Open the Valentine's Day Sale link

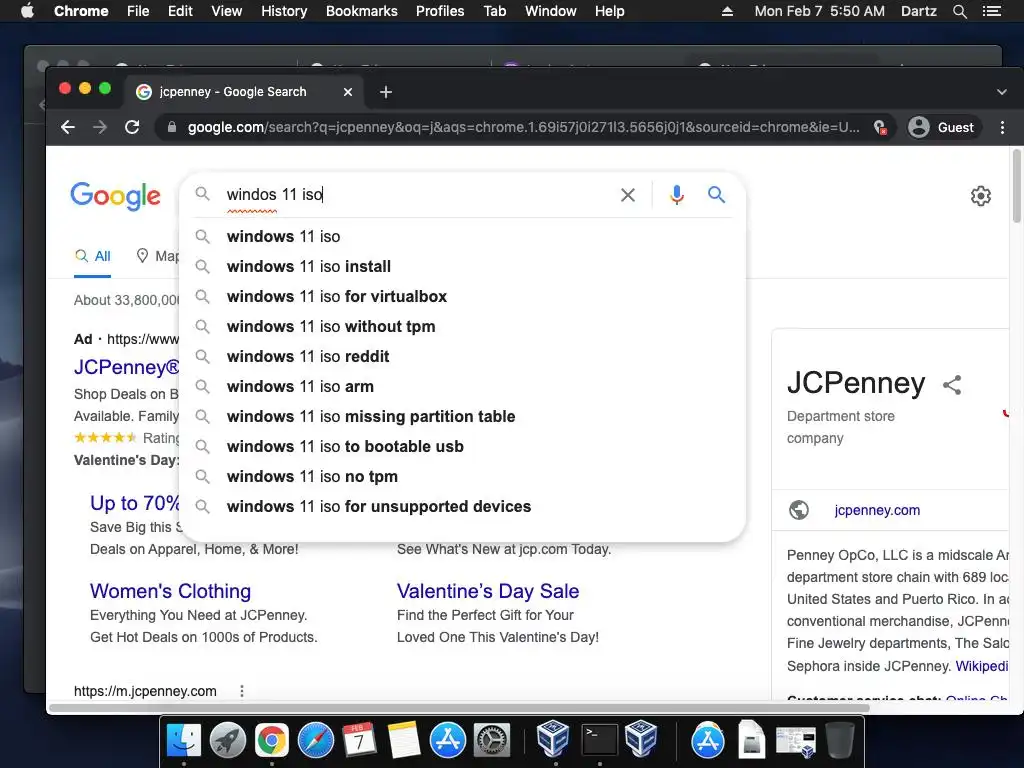click(488, 591)
